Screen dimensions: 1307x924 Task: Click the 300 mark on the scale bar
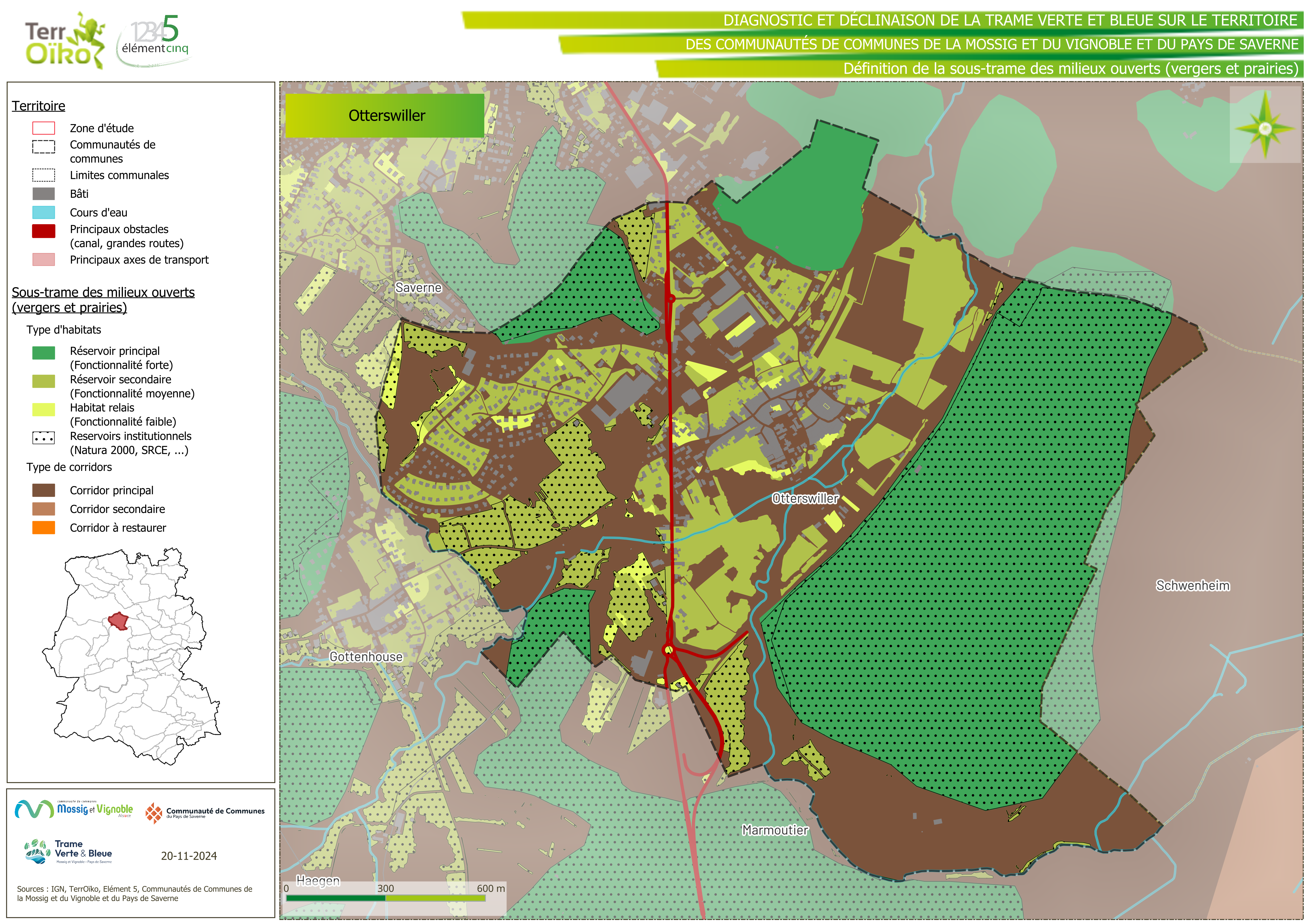pyautogui.click(x=386, y=888)
